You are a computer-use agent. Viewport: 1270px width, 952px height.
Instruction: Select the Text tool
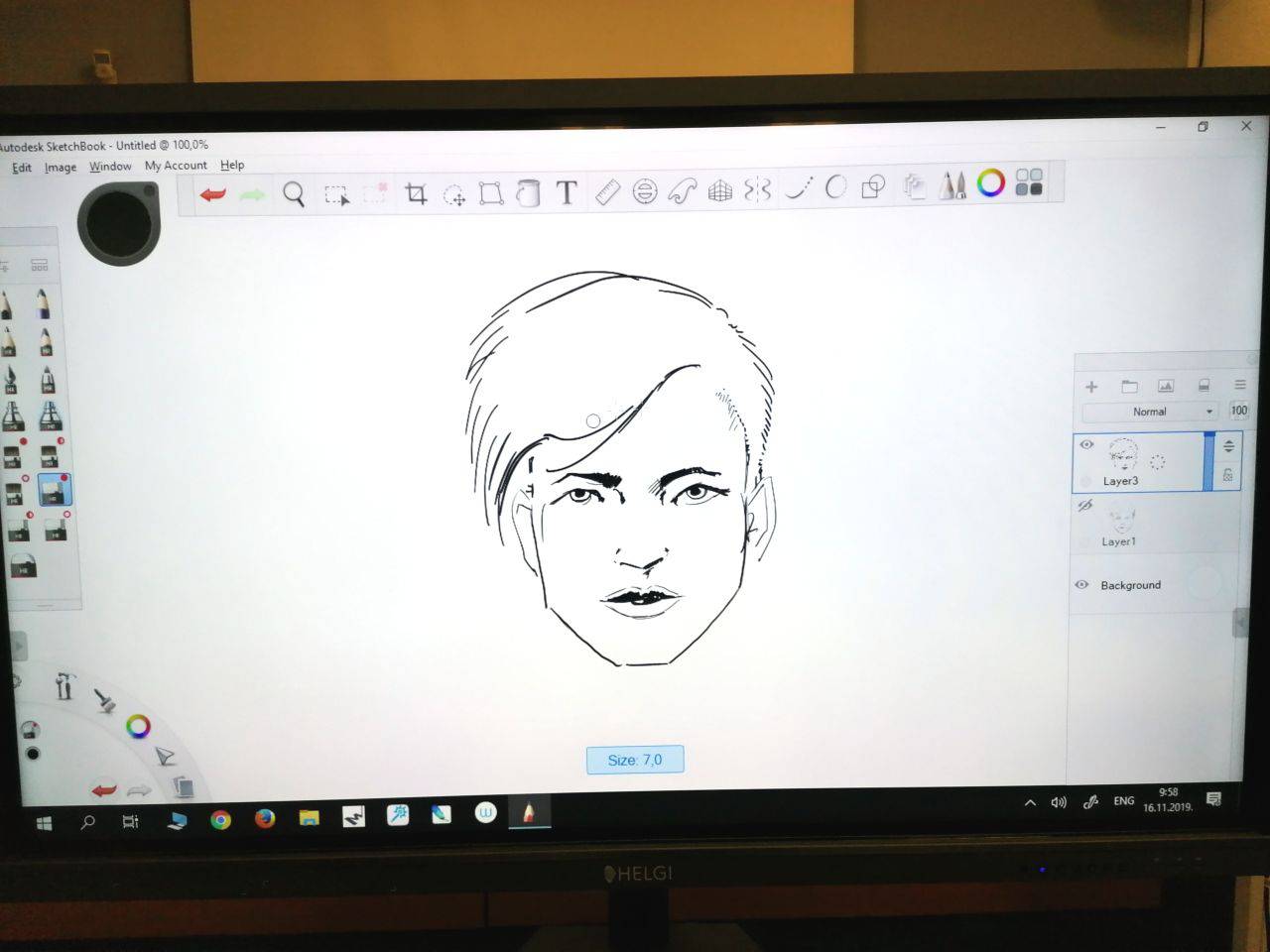coord(567,192)
